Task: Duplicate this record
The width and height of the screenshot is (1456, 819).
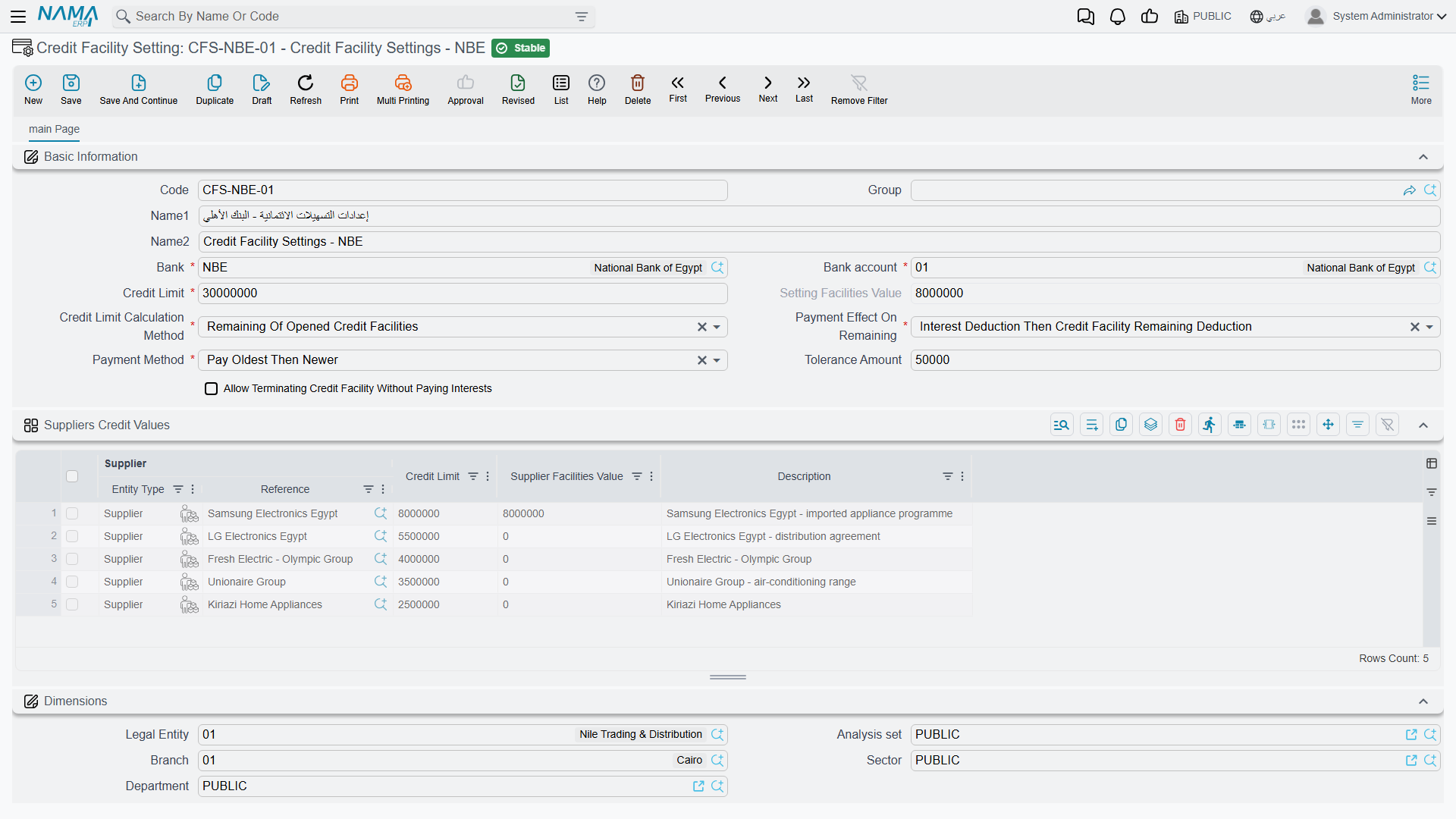Action: tap(215, 89)
